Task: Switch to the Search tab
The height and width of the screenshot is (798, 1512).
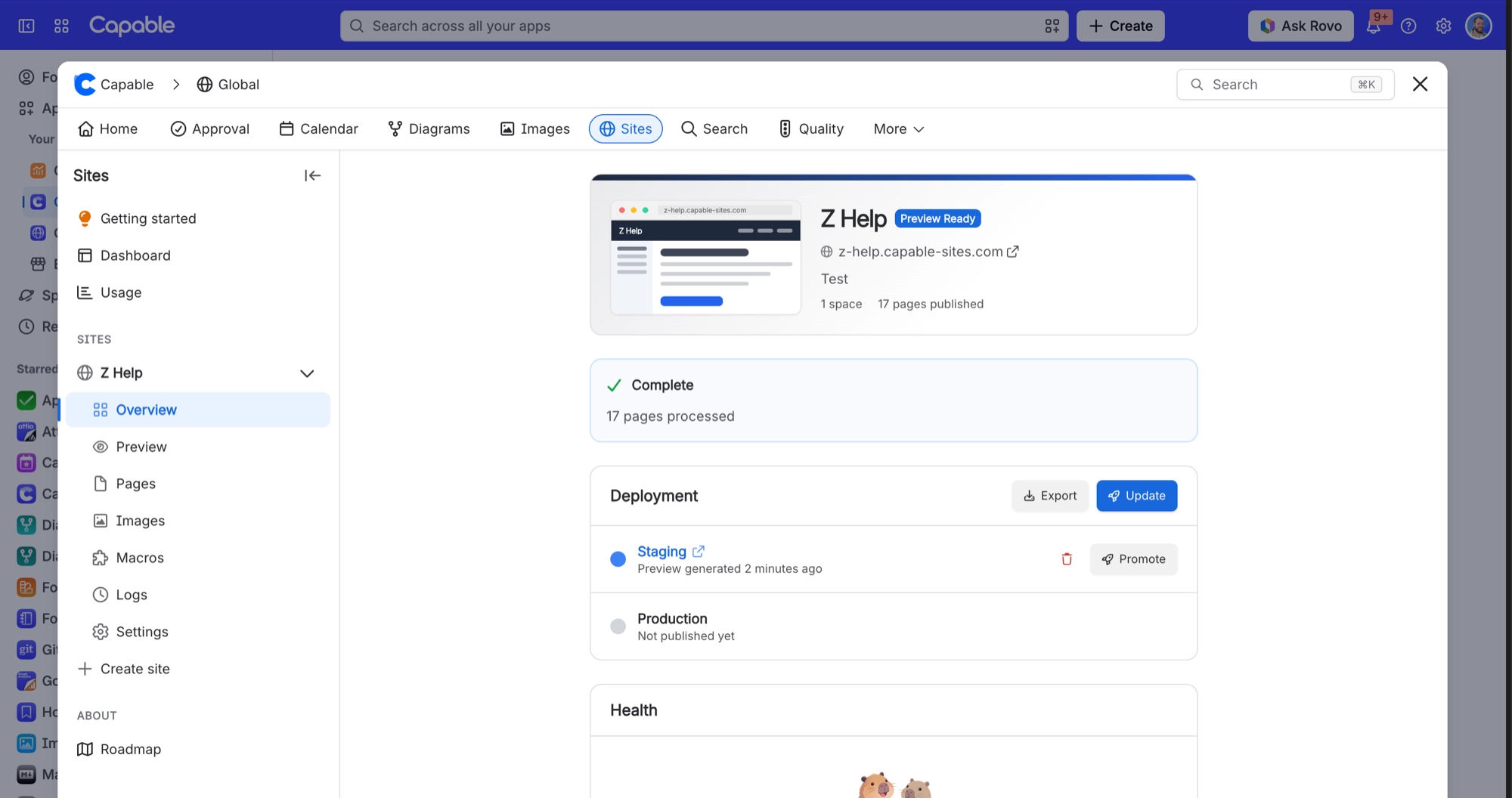Action: point(714,129)
